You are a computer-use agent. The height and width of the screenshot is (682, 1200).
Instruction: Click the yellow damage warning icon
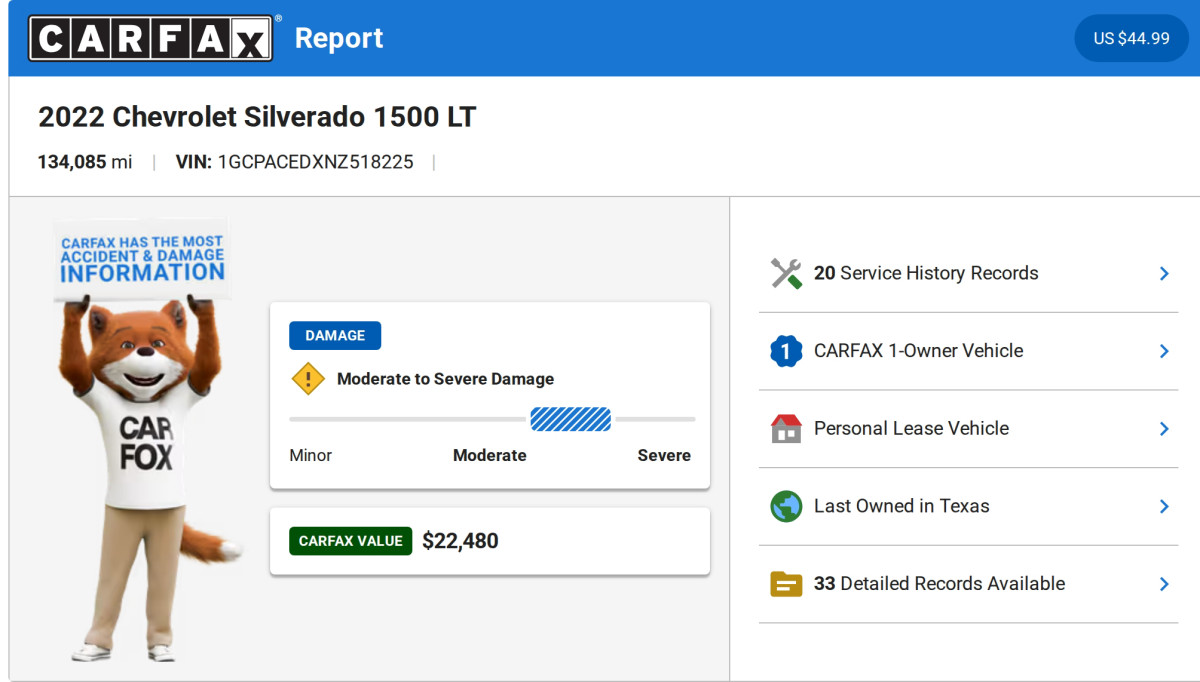tap(308, 379)
